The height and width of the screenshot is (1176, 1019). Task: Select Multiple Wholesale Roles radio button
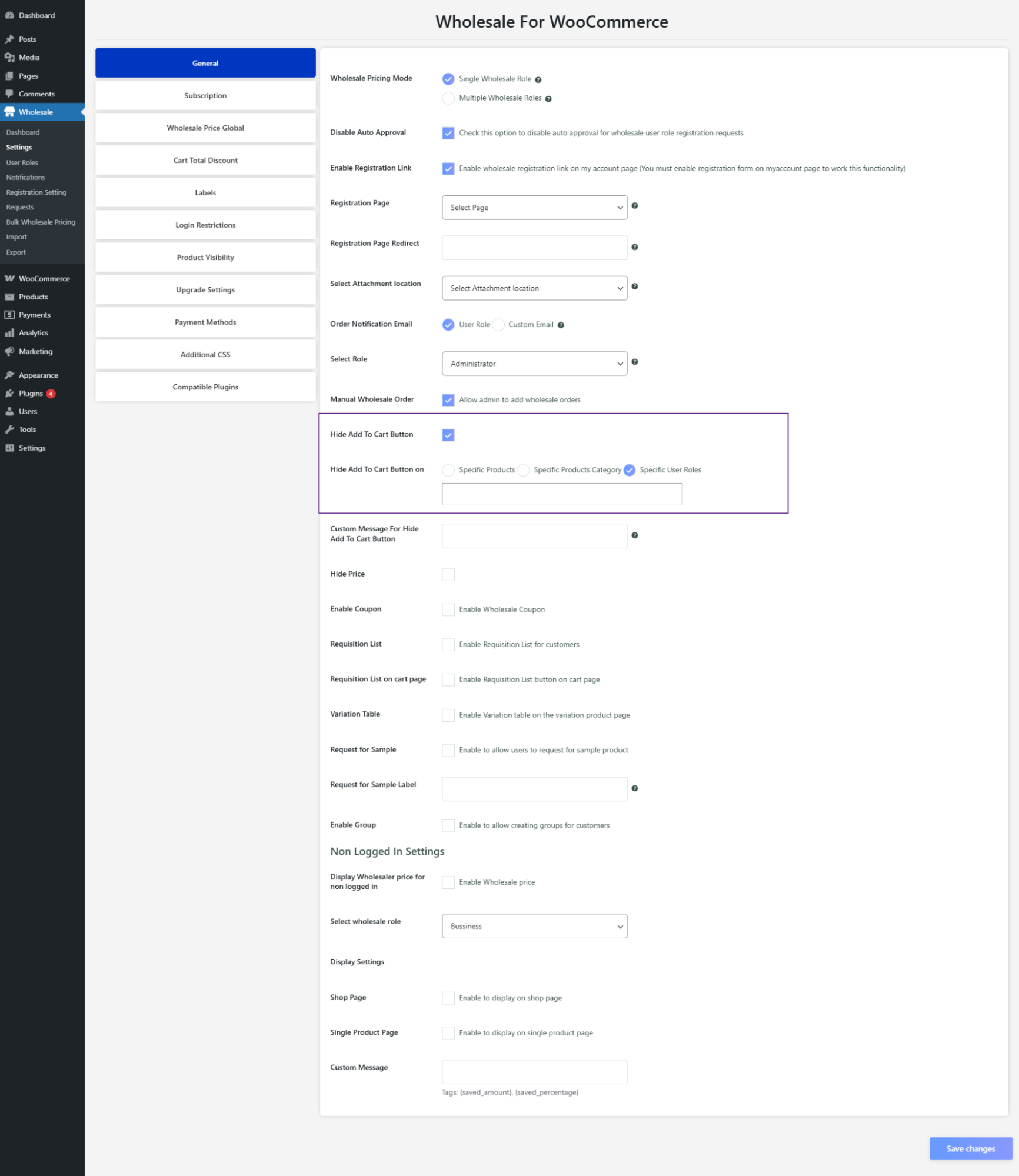pos(448,98)
